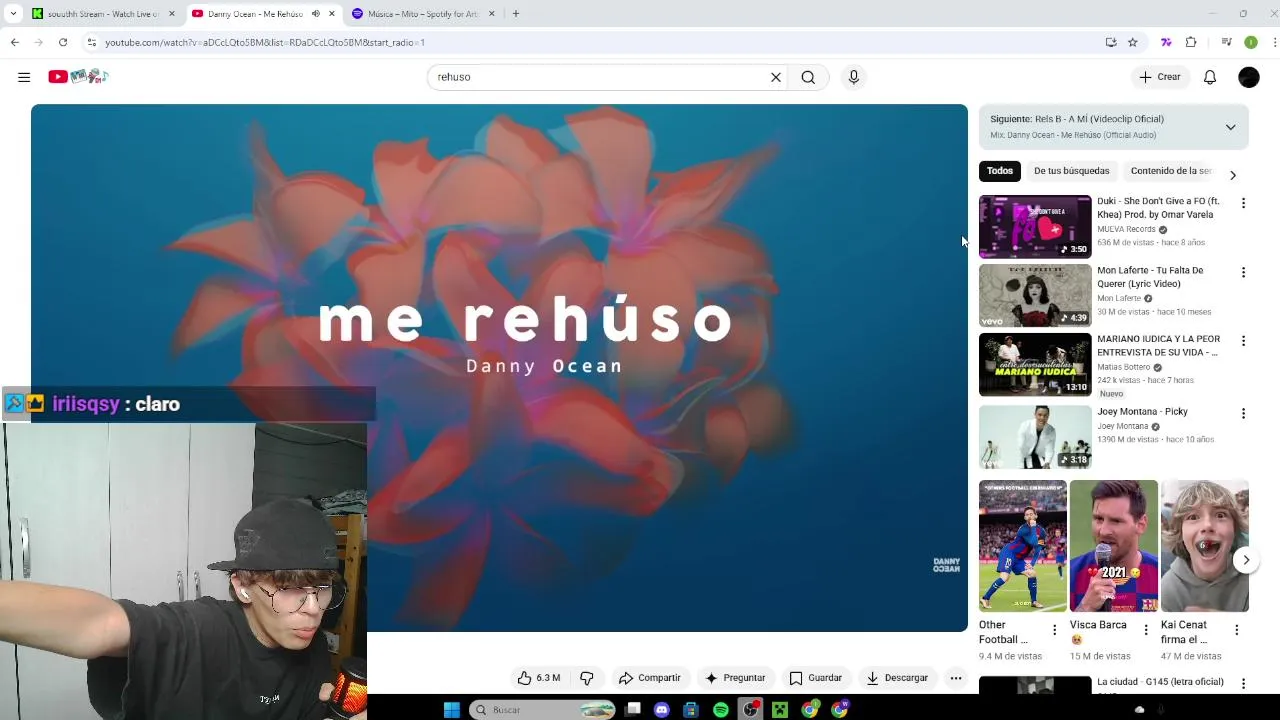Viewport: 1280px width, 720px height.
Task: Open Spotify from taskbar
Action: [x=721, y=710]
